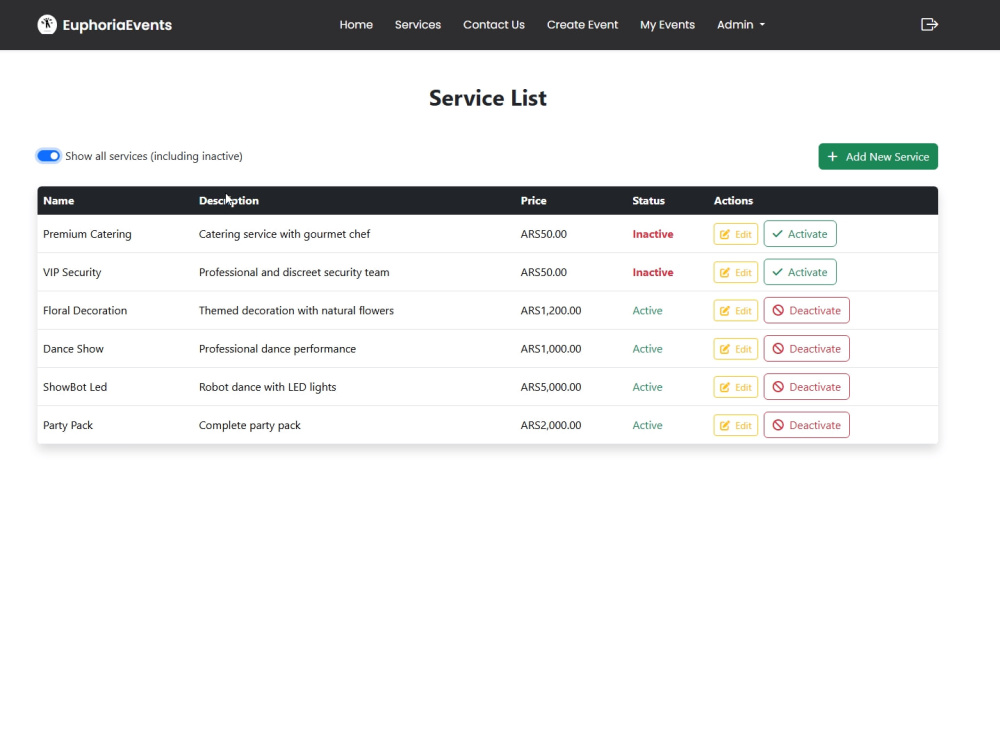Viewport: 1000px width, 751px height.
Task: Select the ShowBot Led name cell
Action: [x=75, y=387]
